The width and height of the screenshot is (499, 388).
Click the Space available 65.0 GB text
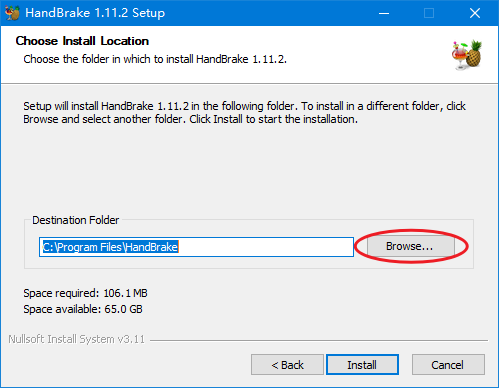click(x=83, y=309)
